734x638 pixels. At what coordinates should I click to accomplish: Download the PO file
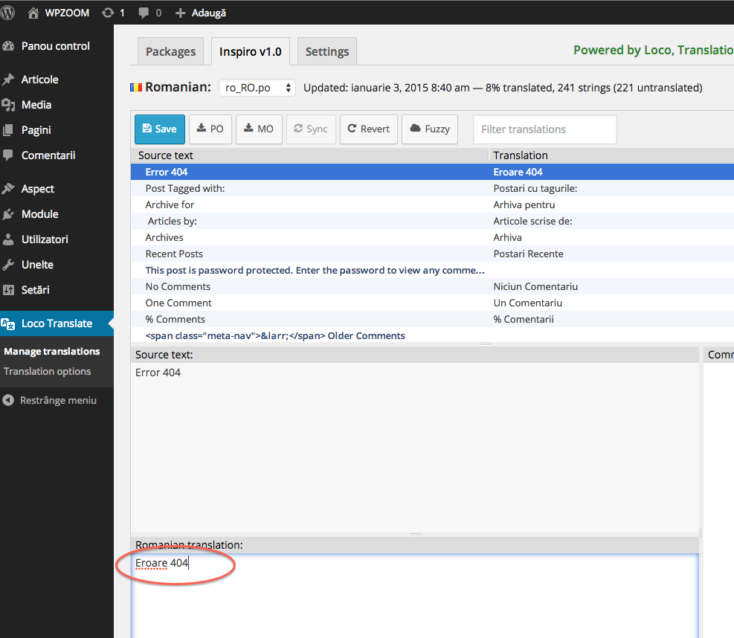(x=210, y=129)
